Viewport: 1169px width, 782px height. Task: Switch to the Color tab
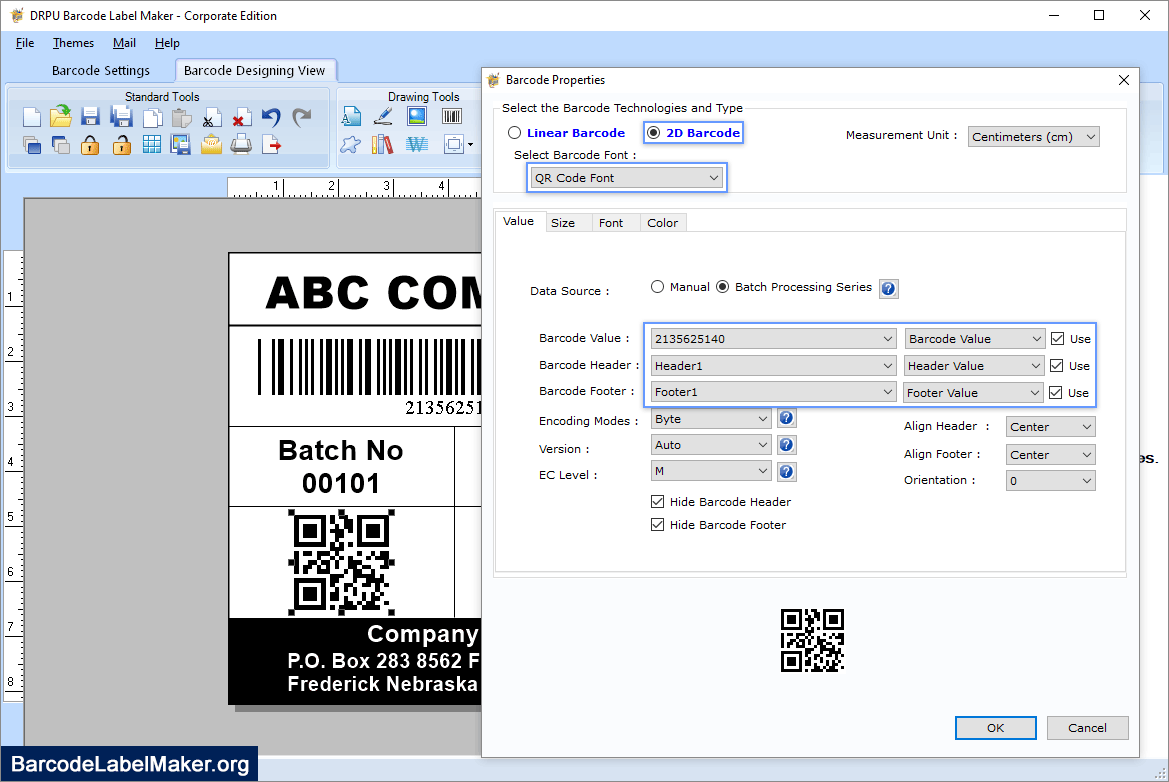tap(662, 223)
